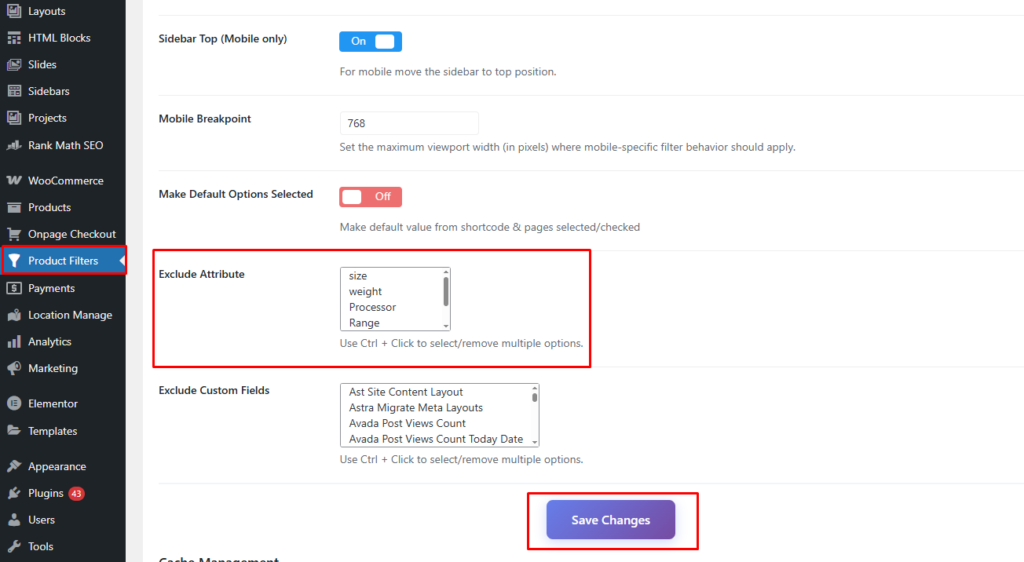Click the WooCommerce logo icon in sidebar
This screenshot has height=562, width=1024.
[14, 181]
